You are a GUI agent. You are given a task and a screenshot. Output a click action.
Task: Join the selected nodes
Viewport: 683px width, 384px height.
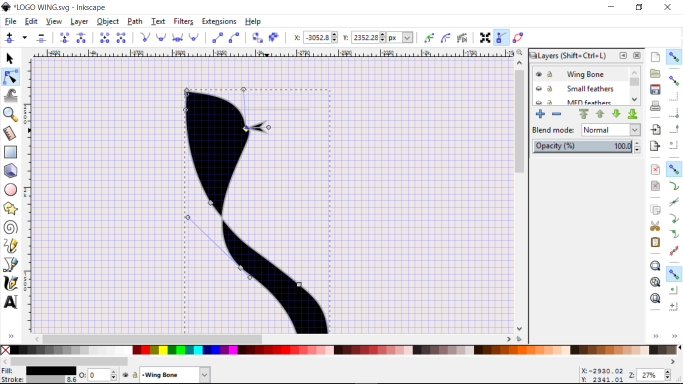pos(64,38)
